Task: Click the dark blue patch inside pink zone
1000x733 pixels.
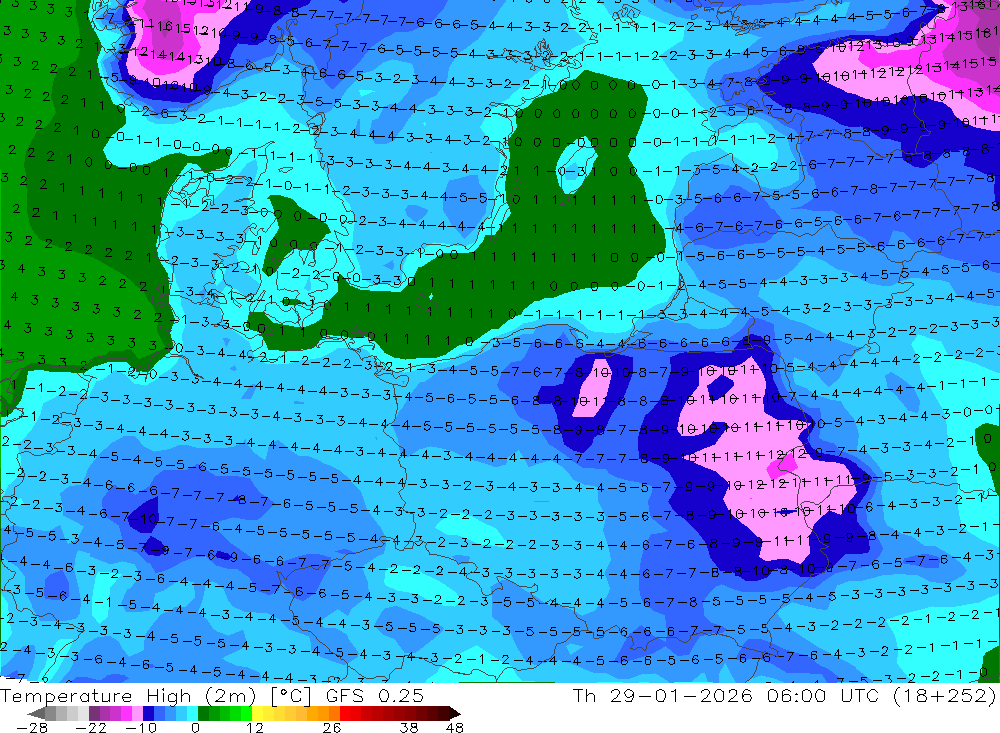Action: click(x=720, y=386)
